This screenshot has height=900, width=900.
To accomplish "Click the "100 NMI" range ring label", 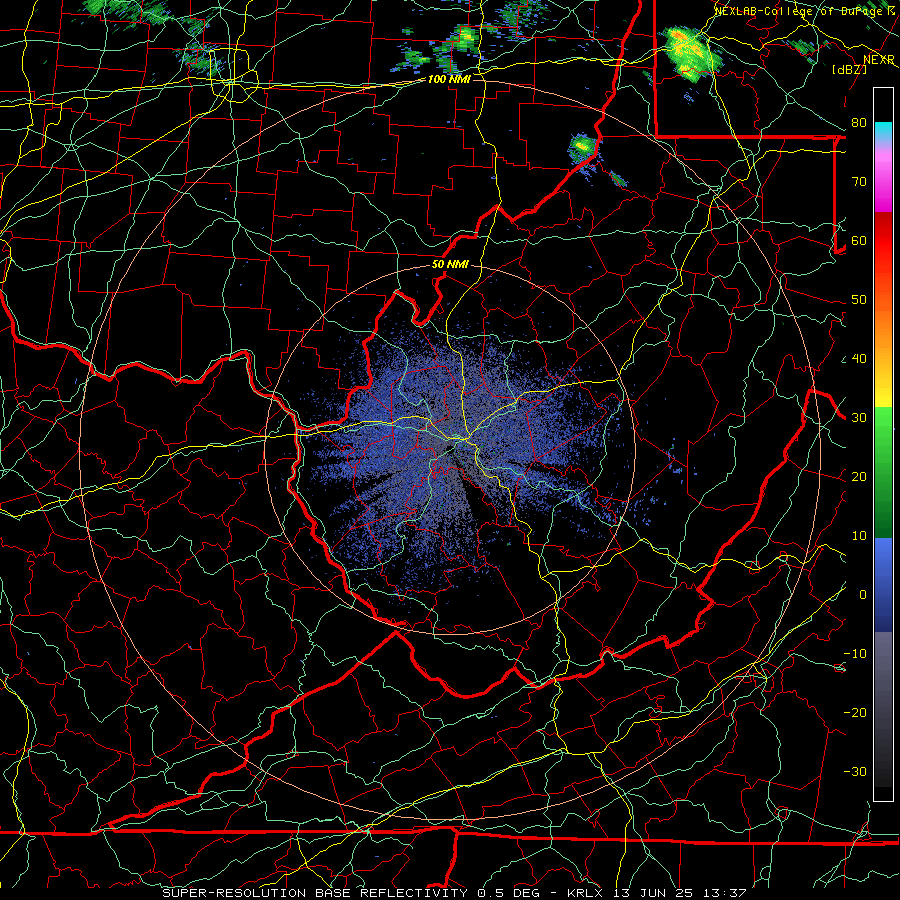I will tap(449, 79).
